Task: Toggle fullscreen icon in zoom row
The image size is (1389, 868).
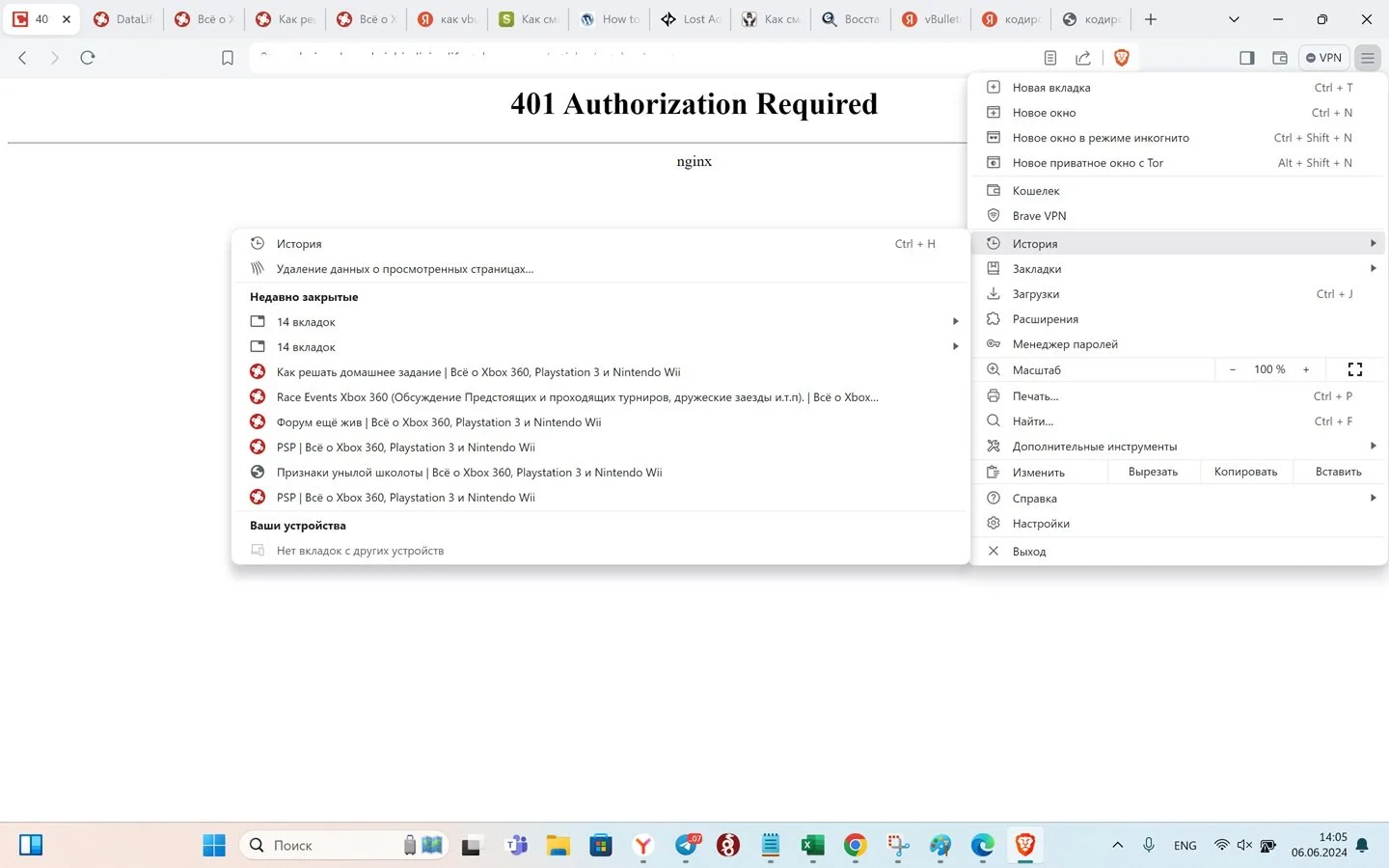Action: (x=1355, y=369)
